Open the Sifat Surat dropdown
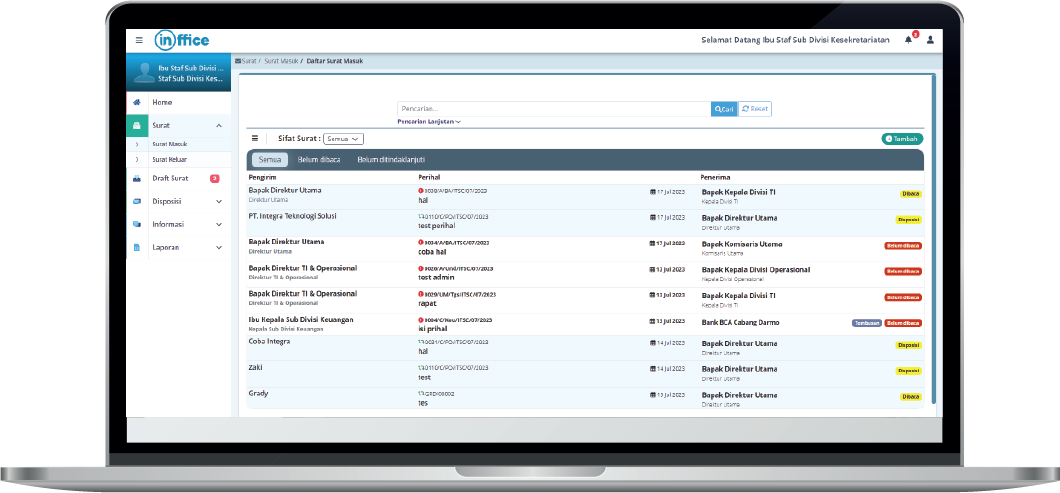 (343, 139)
